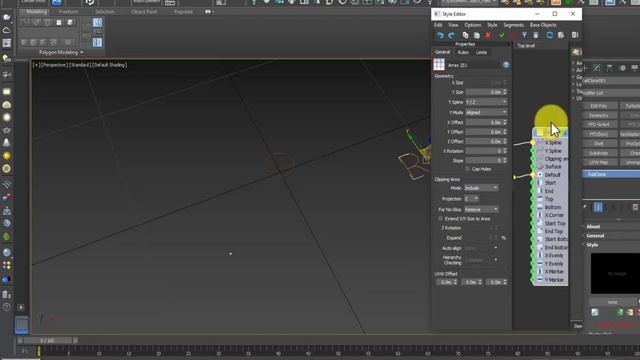Expand the Polygon Modeling panel arrow

tap(82, 53)
